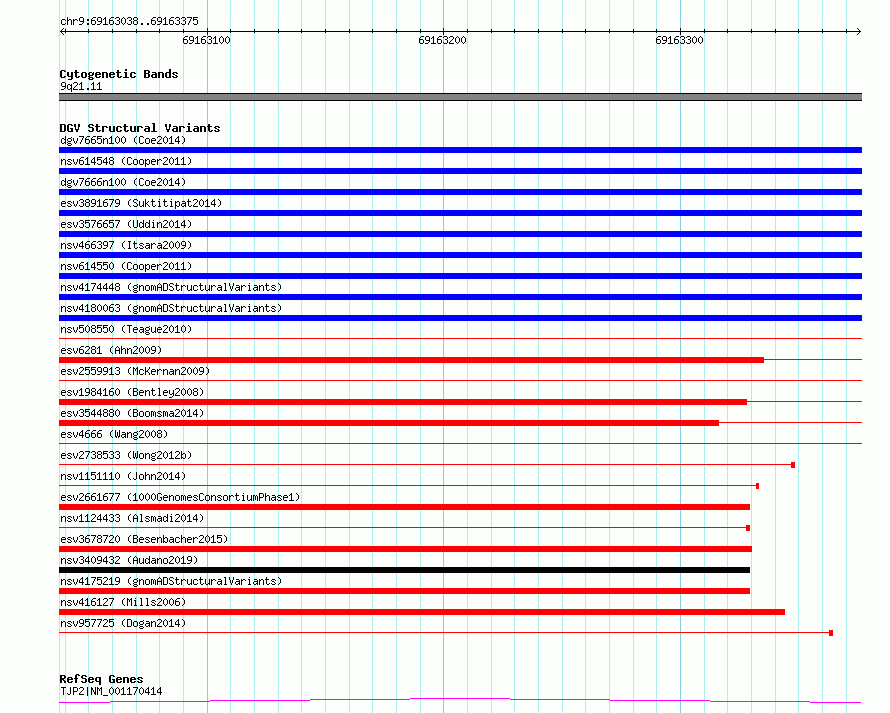
Task: Click the esv3576657 (Uddin2014) label
Action: 126,224
